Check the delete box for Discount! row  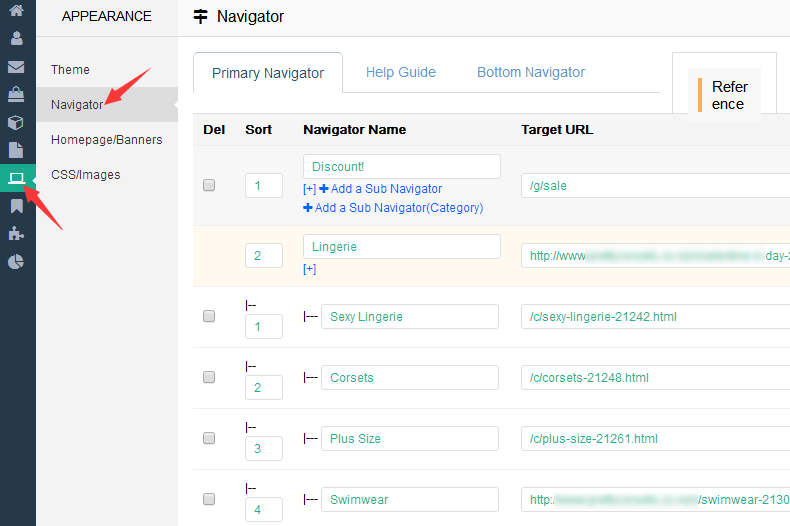[x=209, y=185]
